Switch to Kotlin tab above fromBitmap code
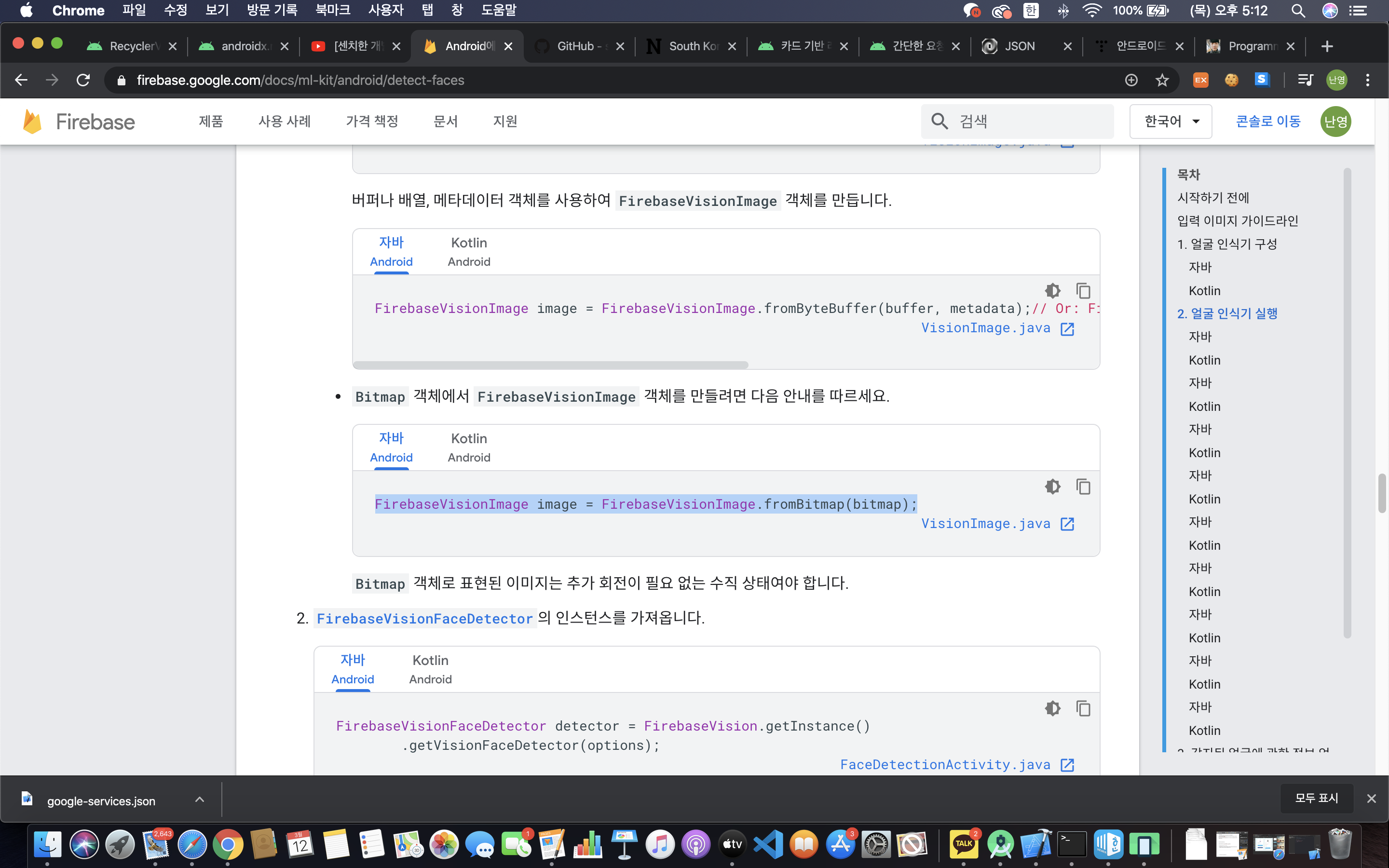 tap(469, 447)
